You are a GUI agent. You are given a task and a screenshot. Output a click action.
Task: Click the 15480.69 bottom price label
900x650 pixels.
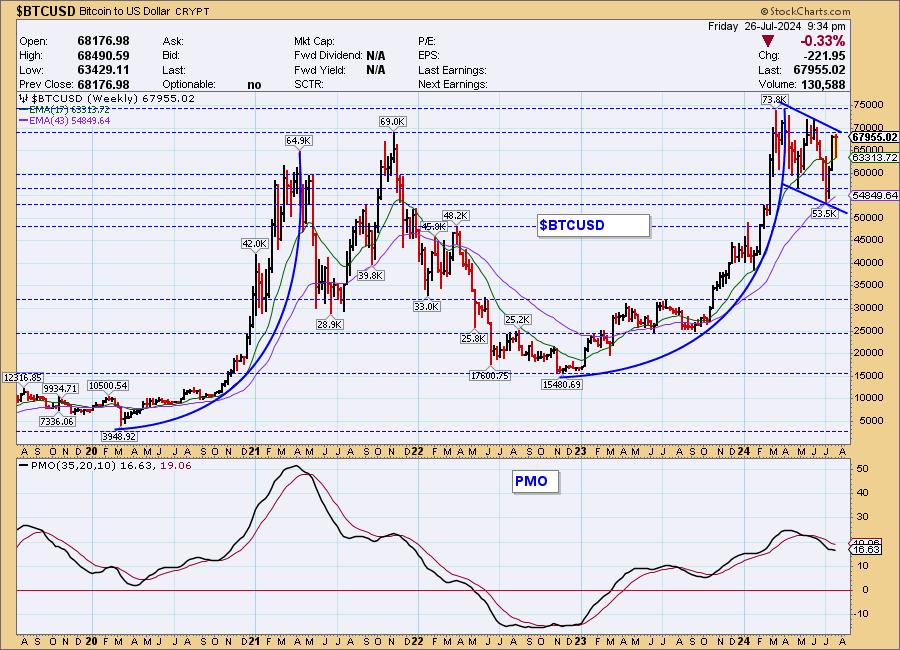click(562, 385)
